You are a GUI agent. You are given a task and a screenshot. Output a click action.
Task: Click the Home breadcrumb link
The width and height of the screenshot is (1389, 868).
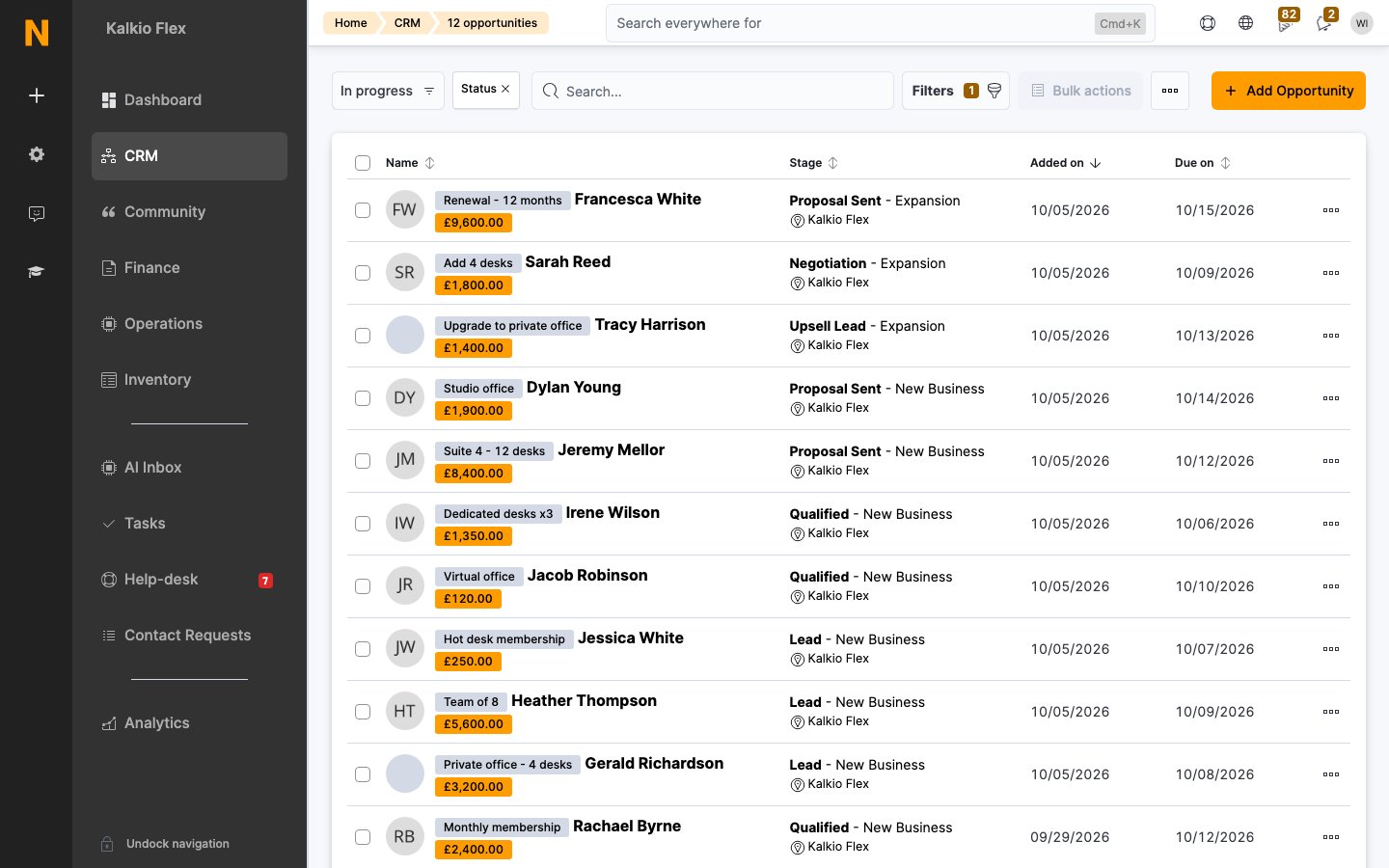[351, 23]
